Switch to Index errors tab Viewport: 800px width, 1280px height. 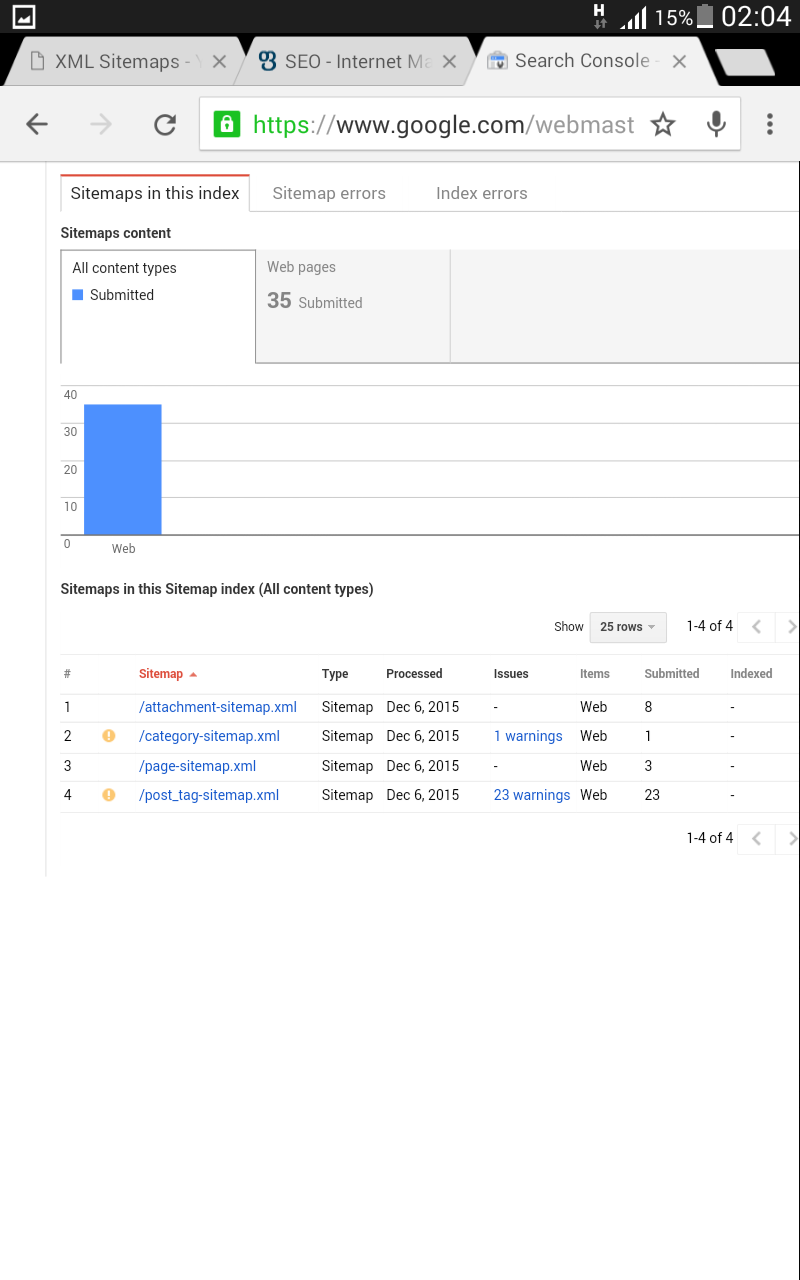(x=481, y=194)
